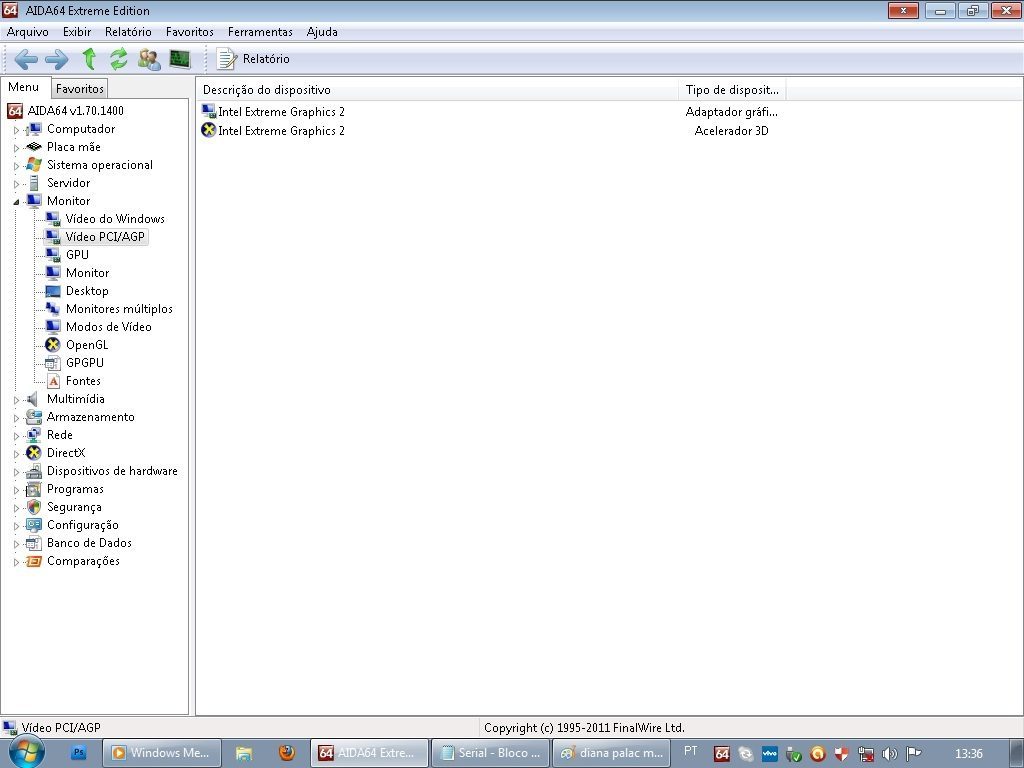Open the green monitor diagnostics toolbar icon

(x=180, y=59)
